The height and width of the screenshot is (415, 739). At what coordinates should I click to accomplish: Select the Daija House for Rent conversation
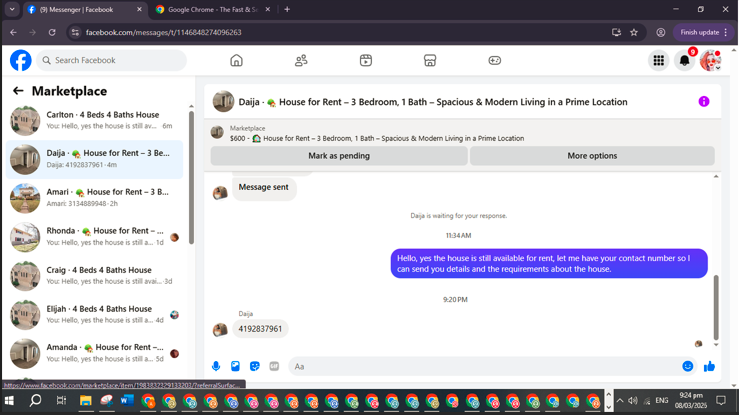tap(94, 159)
